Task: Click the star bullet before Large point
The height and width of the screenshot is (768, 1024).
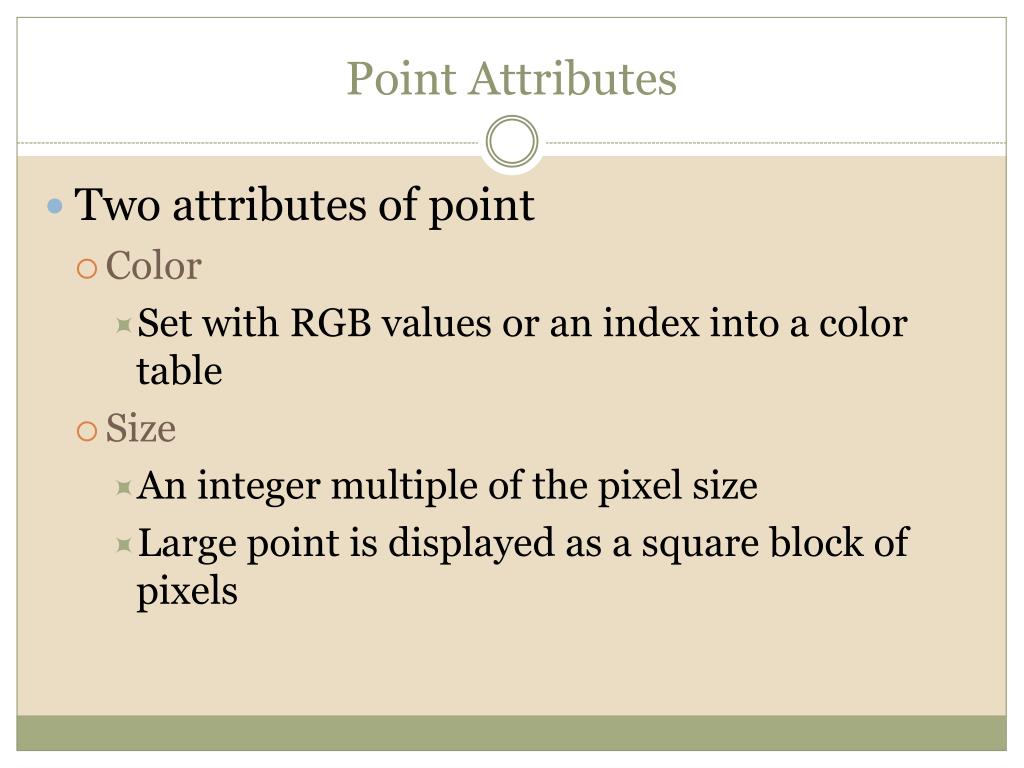Action: coord(123,544)
